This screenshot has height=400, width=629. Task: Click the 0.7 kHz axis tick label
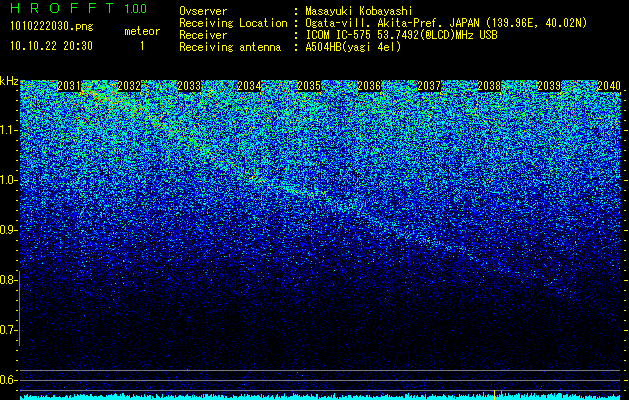coord(9,330)
